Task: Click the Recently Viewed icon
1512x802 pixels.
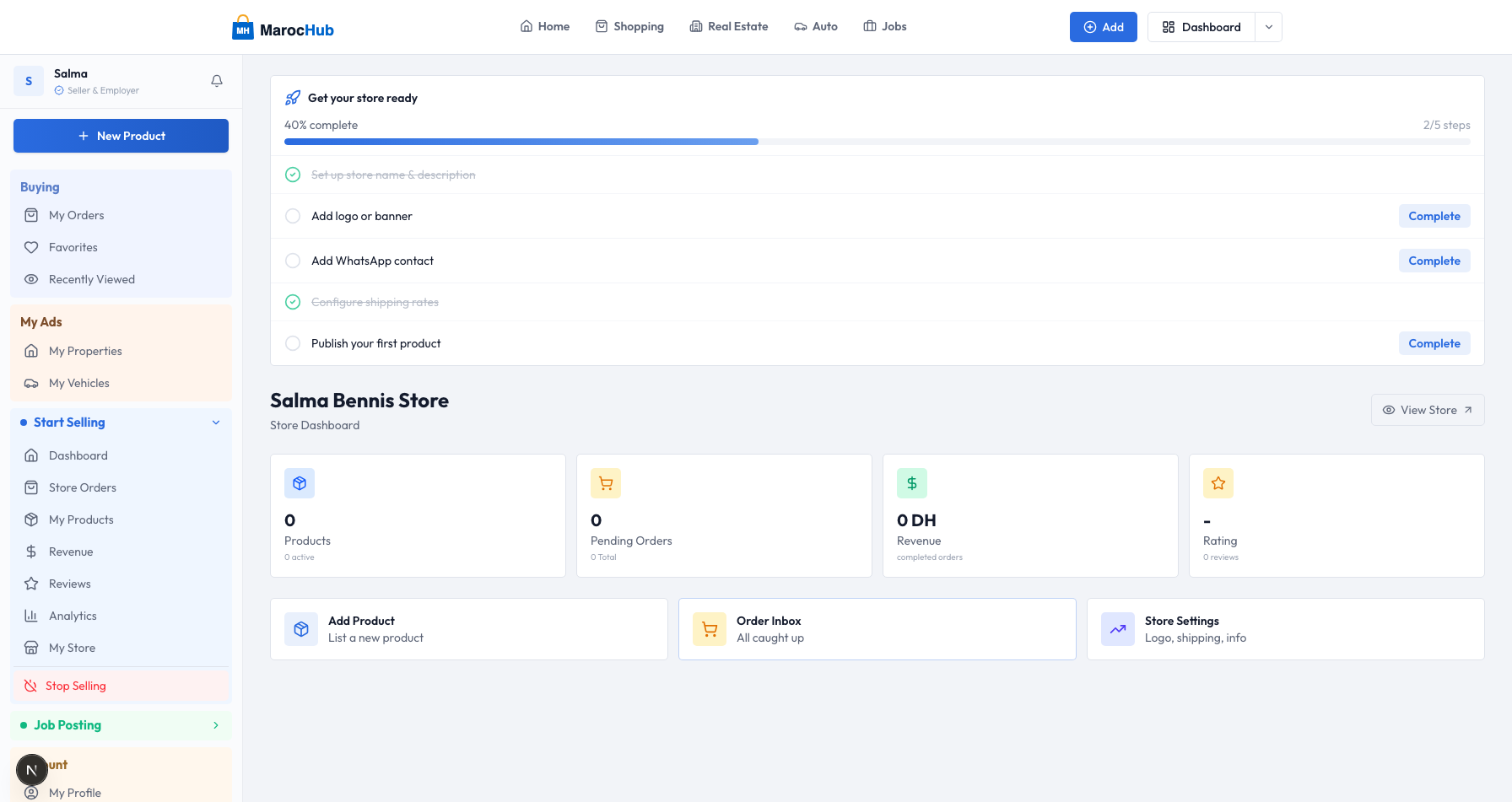Action: point(31,279)
